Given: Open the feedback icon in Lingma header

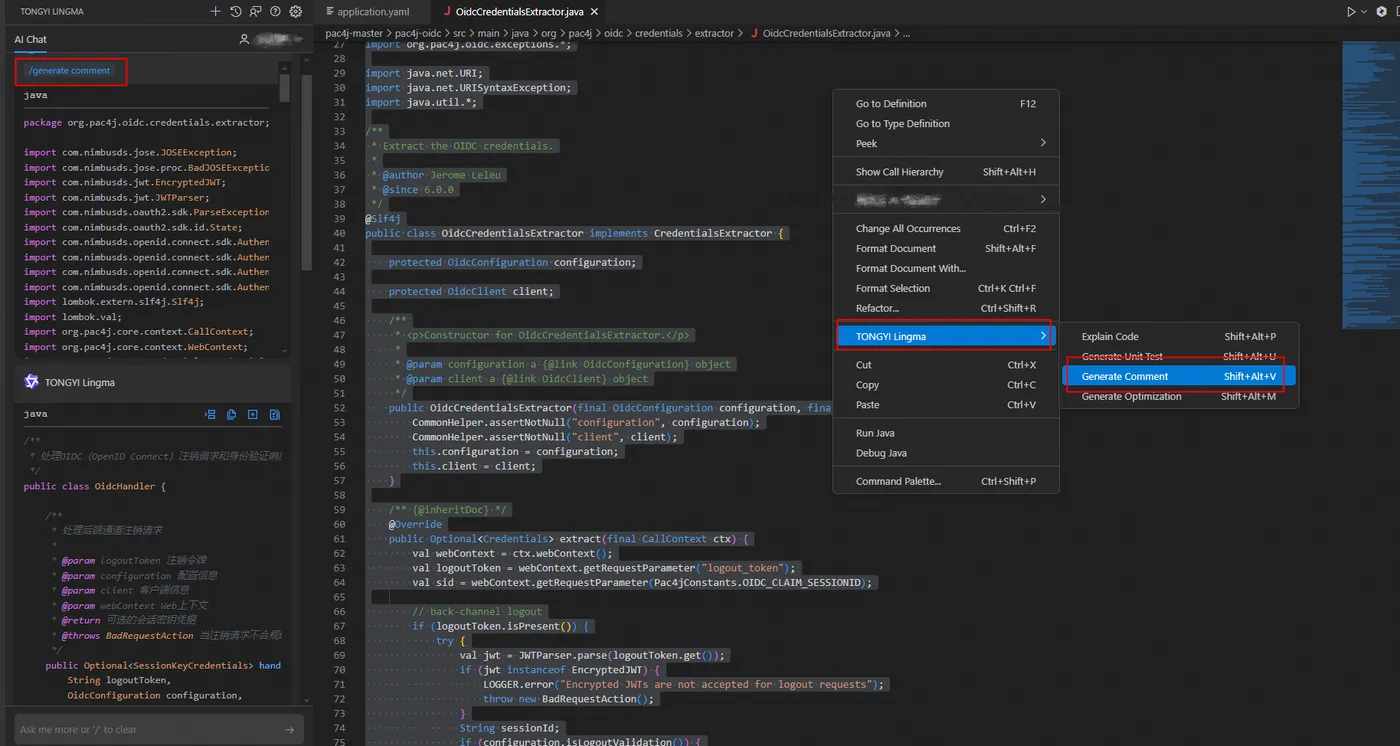Looking at the screenshot, I should point(255,11).
